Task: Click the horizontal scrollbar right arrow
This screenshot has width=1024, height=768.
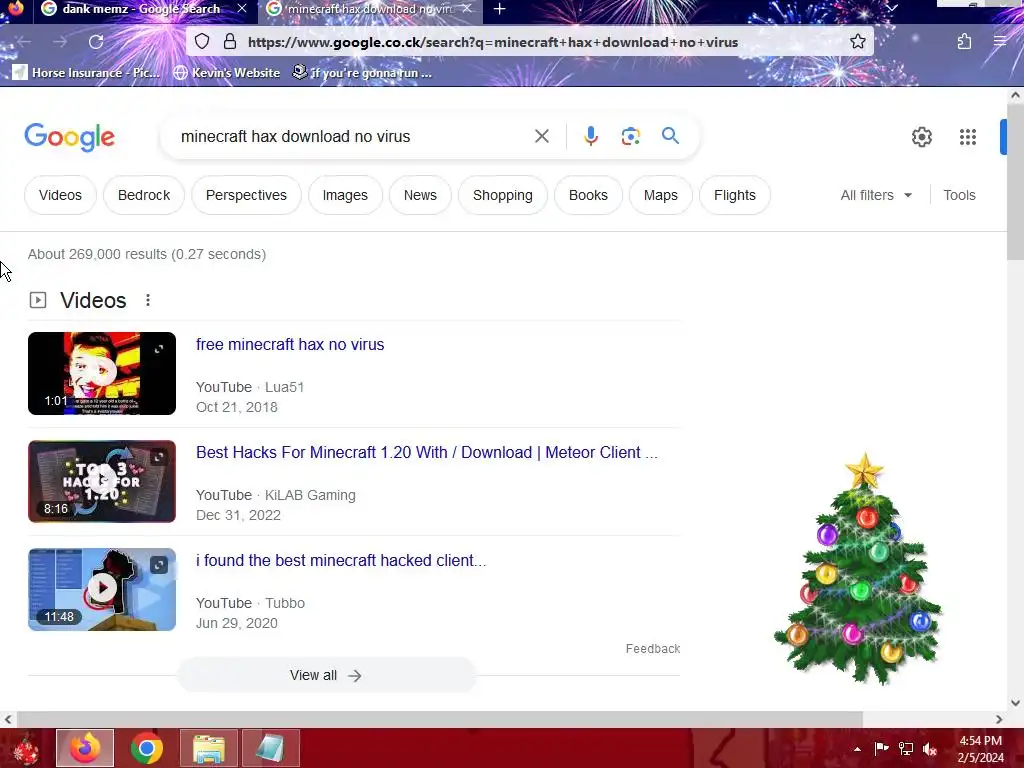Action: pyautogui.click(x=999, y=720)
